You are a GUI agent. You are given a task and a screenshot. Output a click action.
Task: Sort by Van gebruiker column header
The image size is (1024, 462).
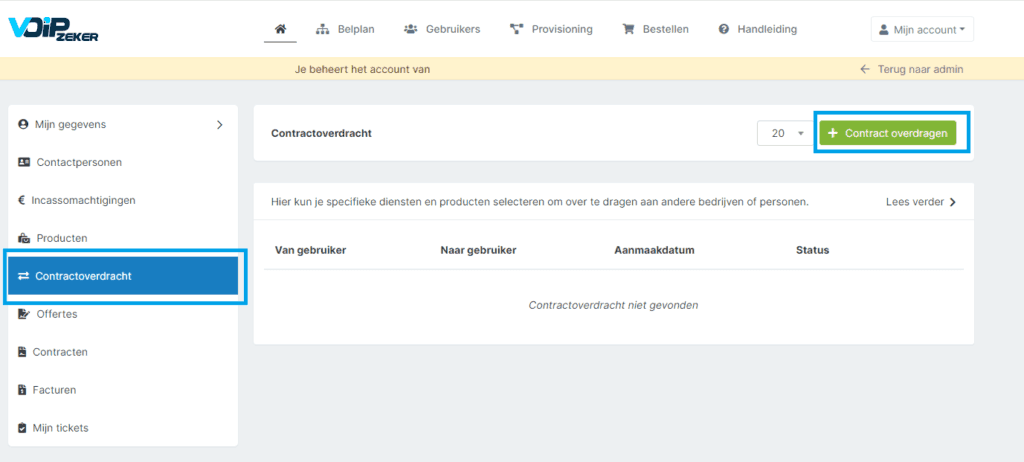click(311, 250)
